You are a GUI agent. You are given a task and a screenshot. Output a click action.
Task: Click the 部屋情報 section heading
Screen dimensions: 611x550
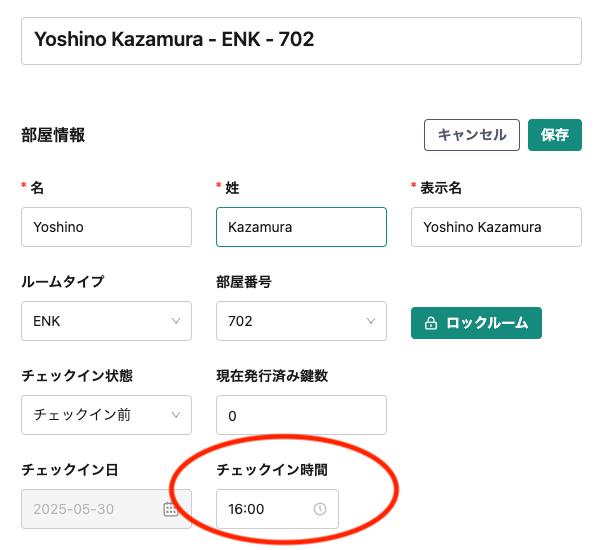point(53,135)
